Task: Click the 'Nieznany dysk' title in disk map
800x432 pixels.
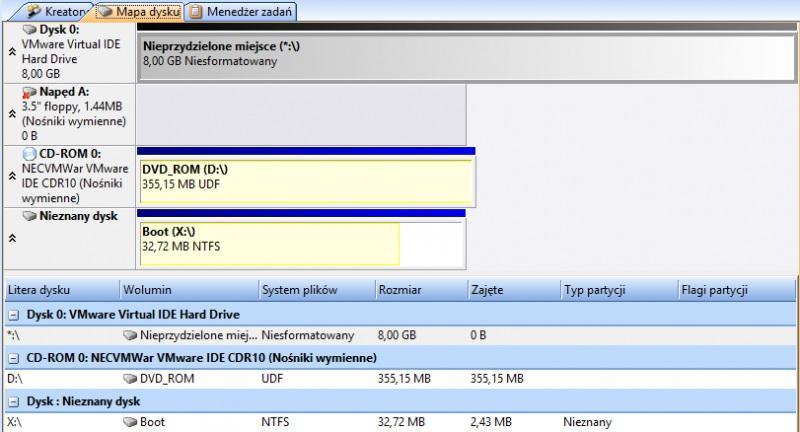Action: pos(79,216)
